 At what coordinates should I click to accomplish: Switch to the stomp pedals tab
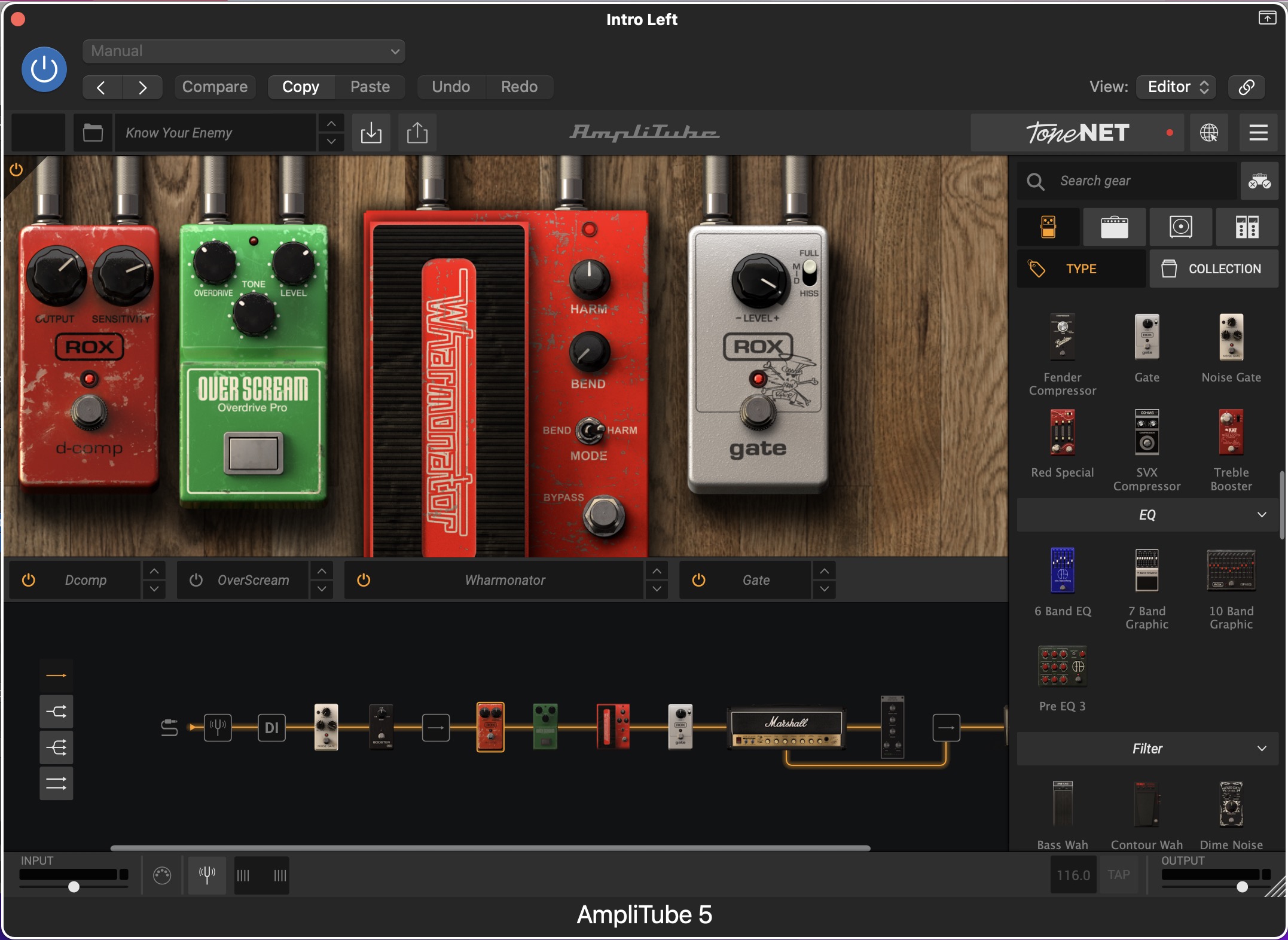coord(1048,227)
